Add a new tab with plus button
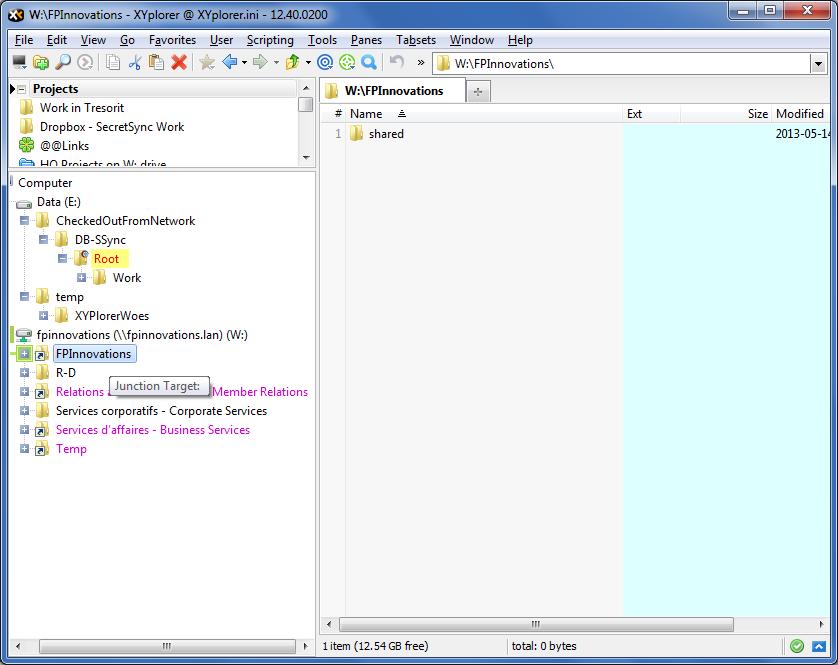Screen dimensions: 838x665 (x=477, y=92)
